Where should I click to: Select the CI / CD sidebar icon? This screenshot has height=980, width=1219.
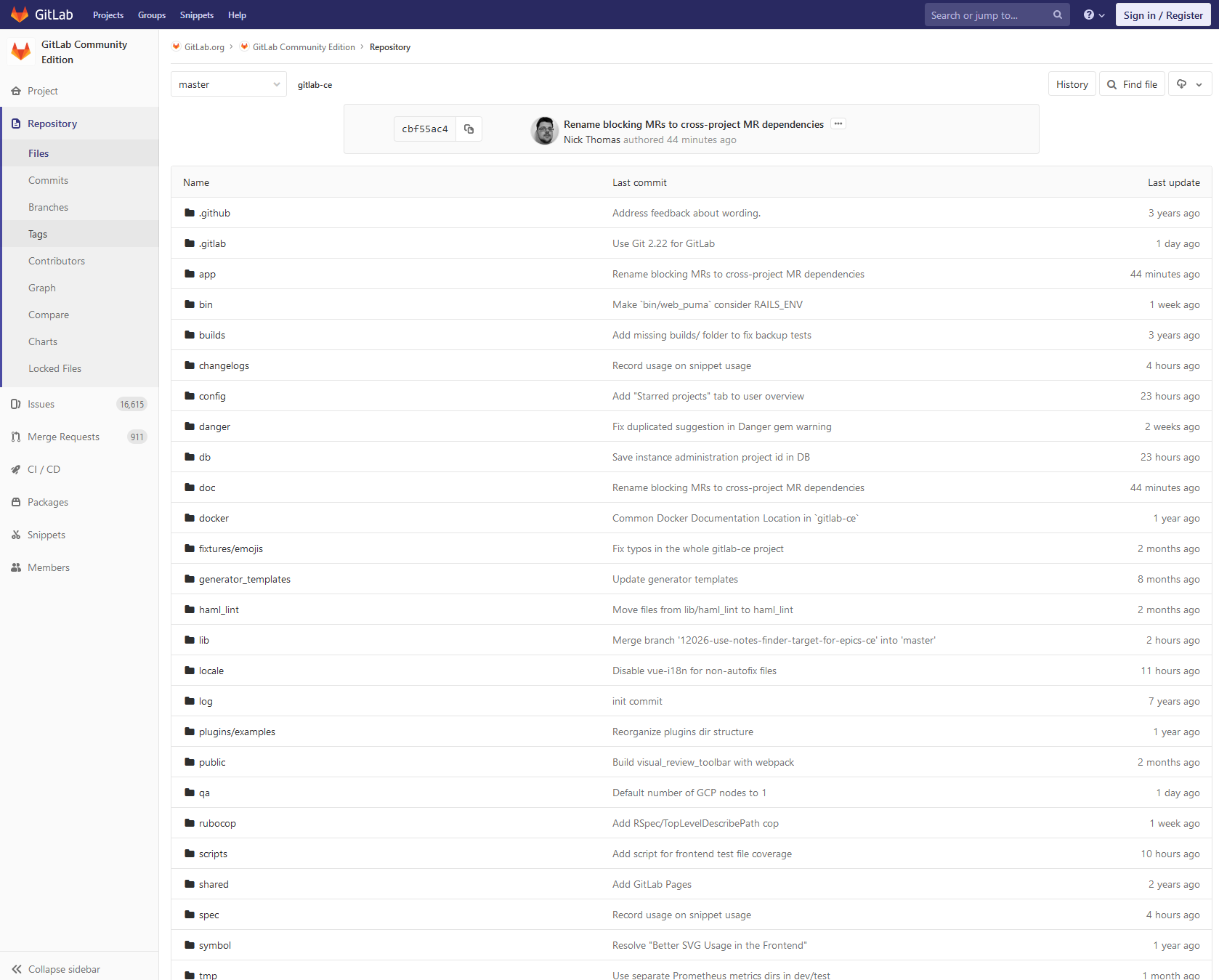click(16, 469)
